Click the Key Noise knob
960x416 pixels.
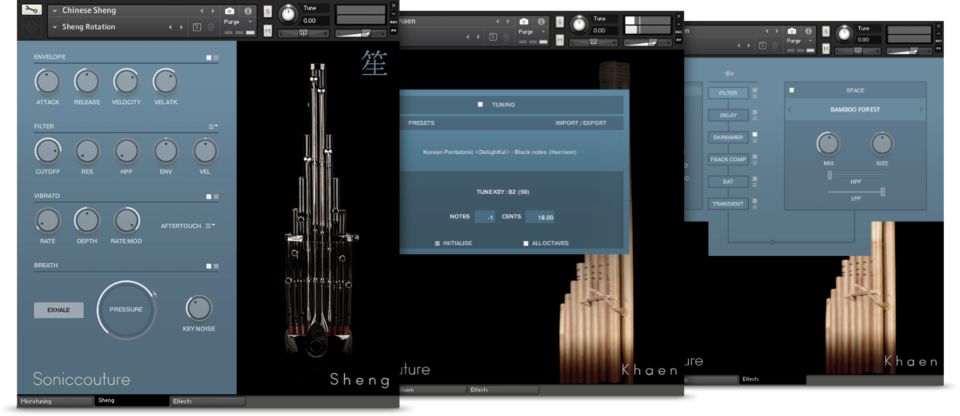(x=199, y=308)
